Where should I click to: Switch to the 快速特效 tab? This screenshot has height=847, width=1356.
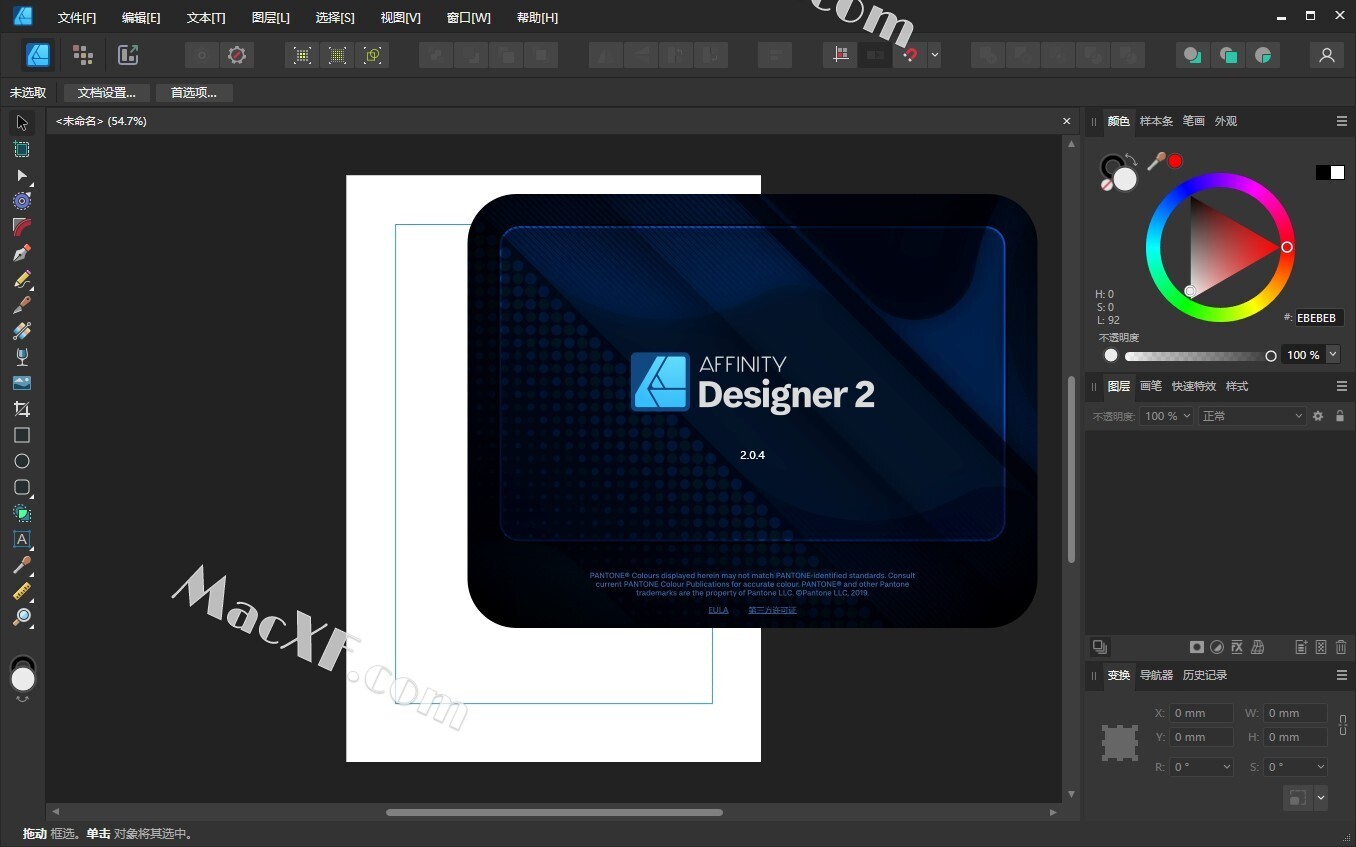click(1194, 386)
